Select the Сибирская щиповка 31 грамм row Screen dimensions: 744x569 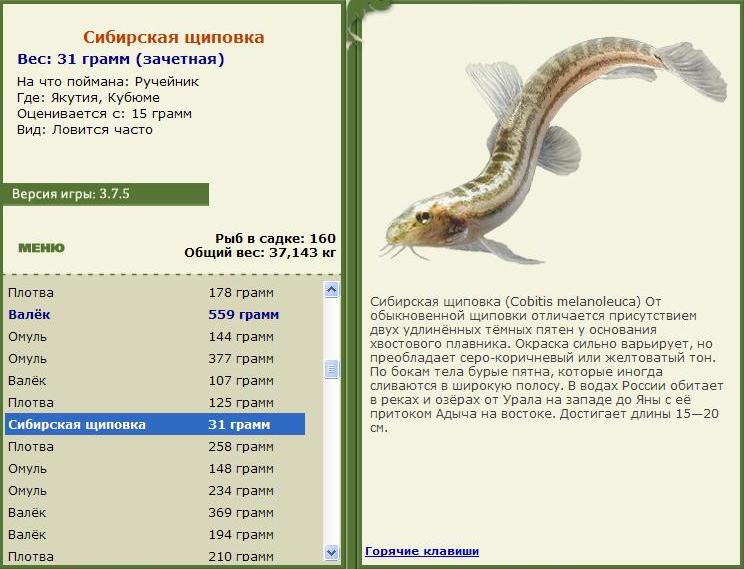tap(155, 424)
